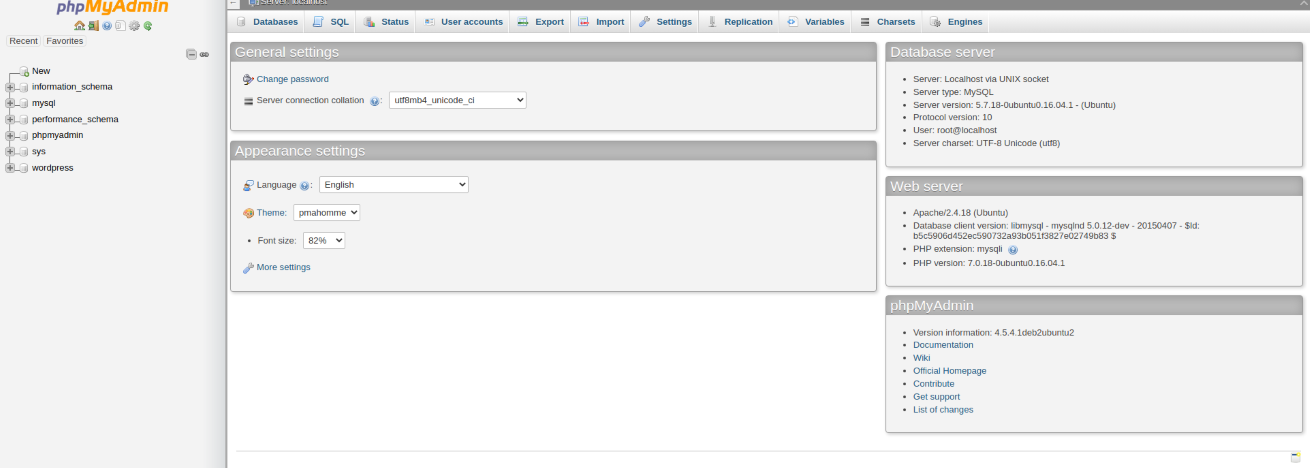
Task: Select the sys database name
Action: pyautogui.click(x=39, y=152)
